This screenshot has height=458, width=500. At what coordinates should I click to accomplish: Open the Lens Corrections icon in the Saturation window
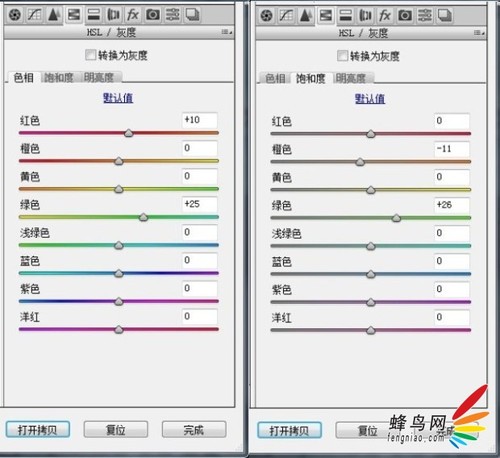point(365,16)
